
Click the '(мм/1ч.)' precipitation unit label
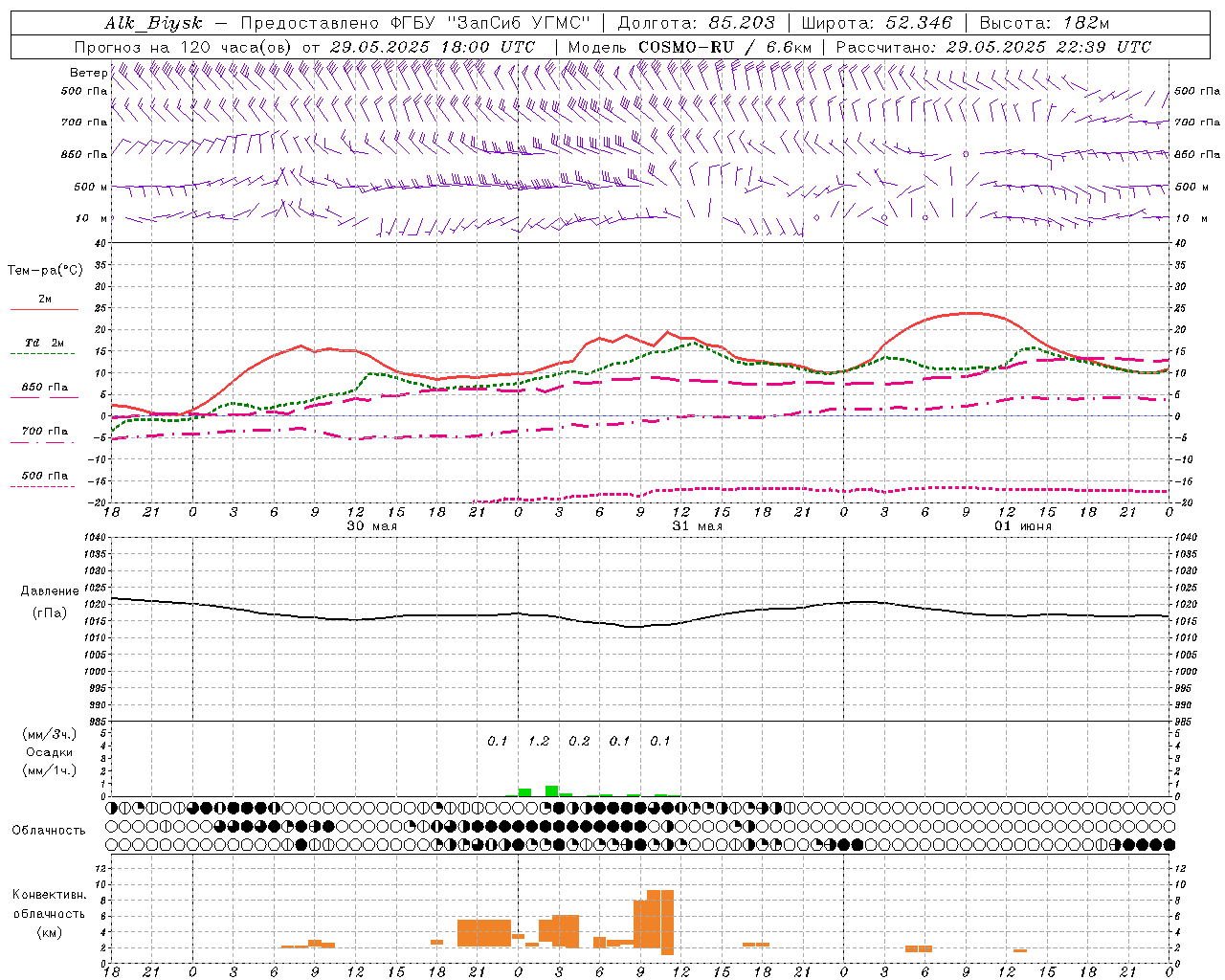49,770
